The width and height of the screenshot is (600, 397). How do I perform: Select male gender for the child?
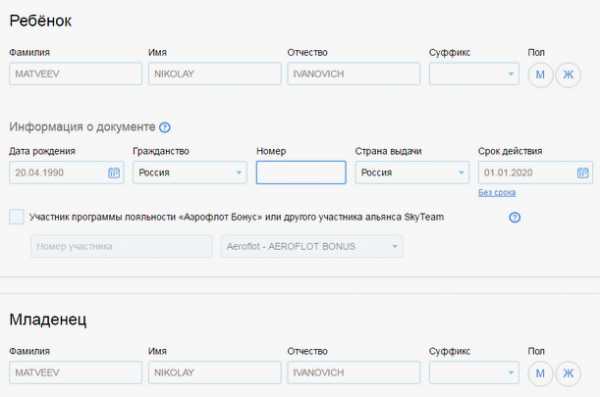[x=540, y=74]
